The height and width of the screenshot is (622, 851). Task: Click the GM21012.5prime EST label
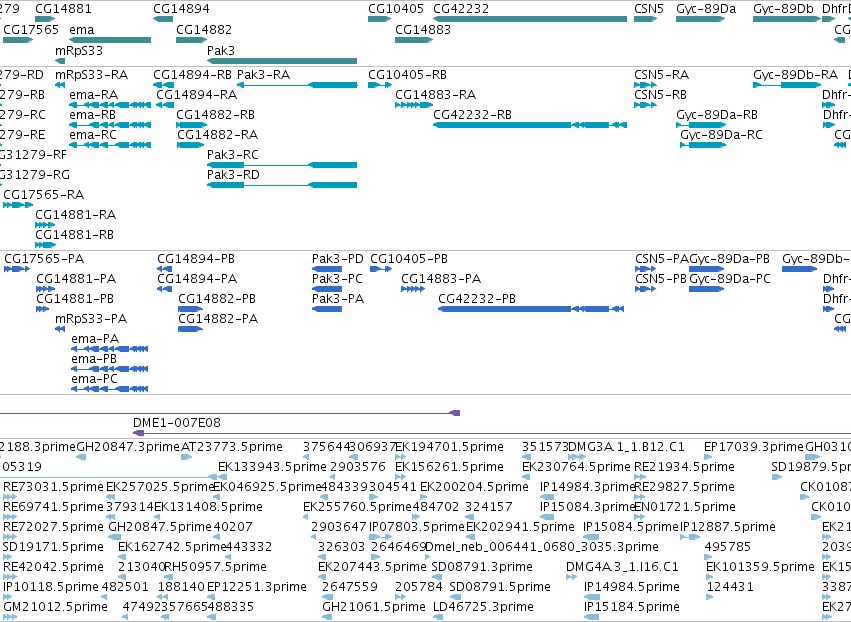55,607
